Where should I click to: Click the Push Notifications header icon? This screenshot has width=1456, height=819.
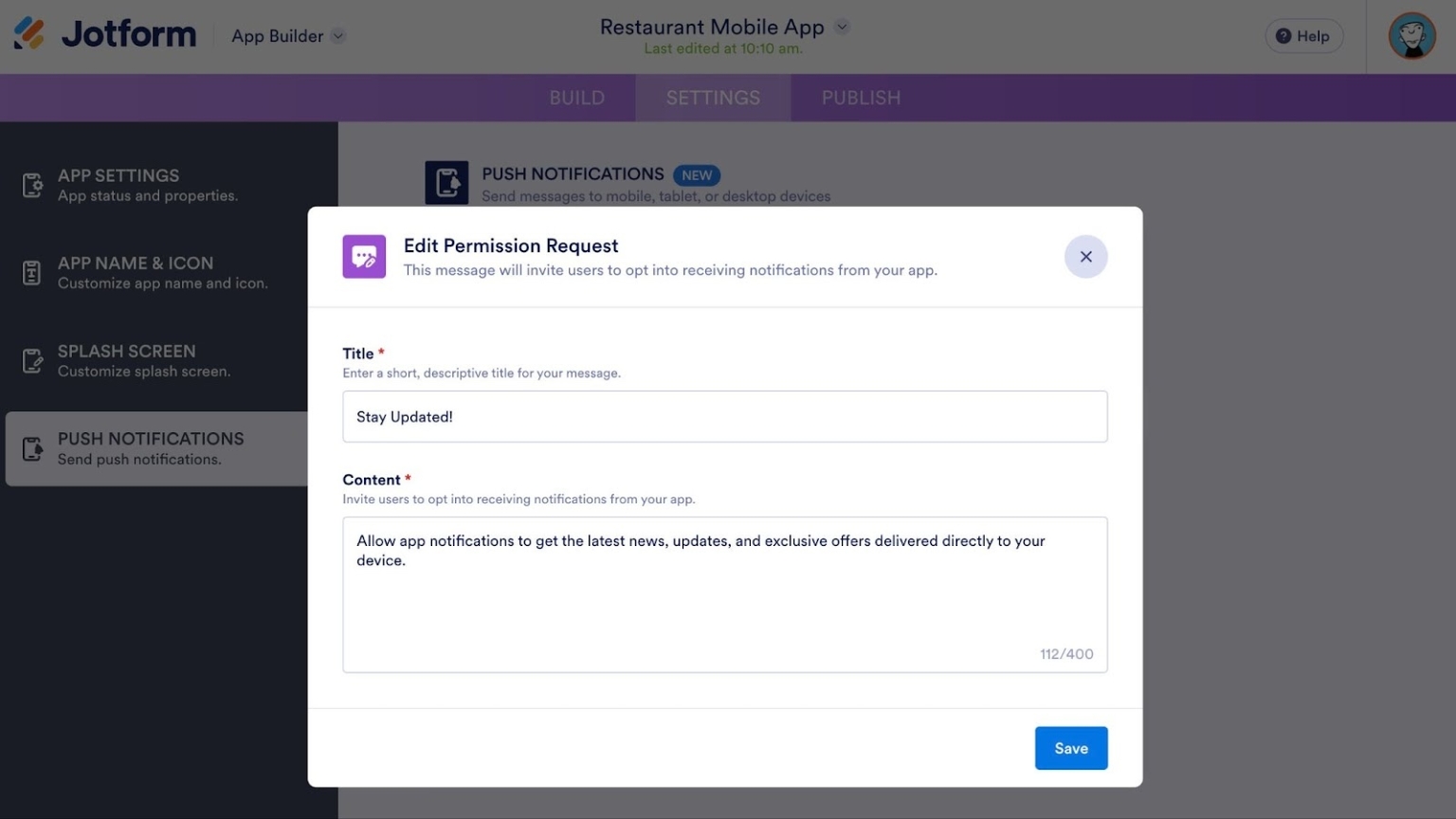point(446,182)
